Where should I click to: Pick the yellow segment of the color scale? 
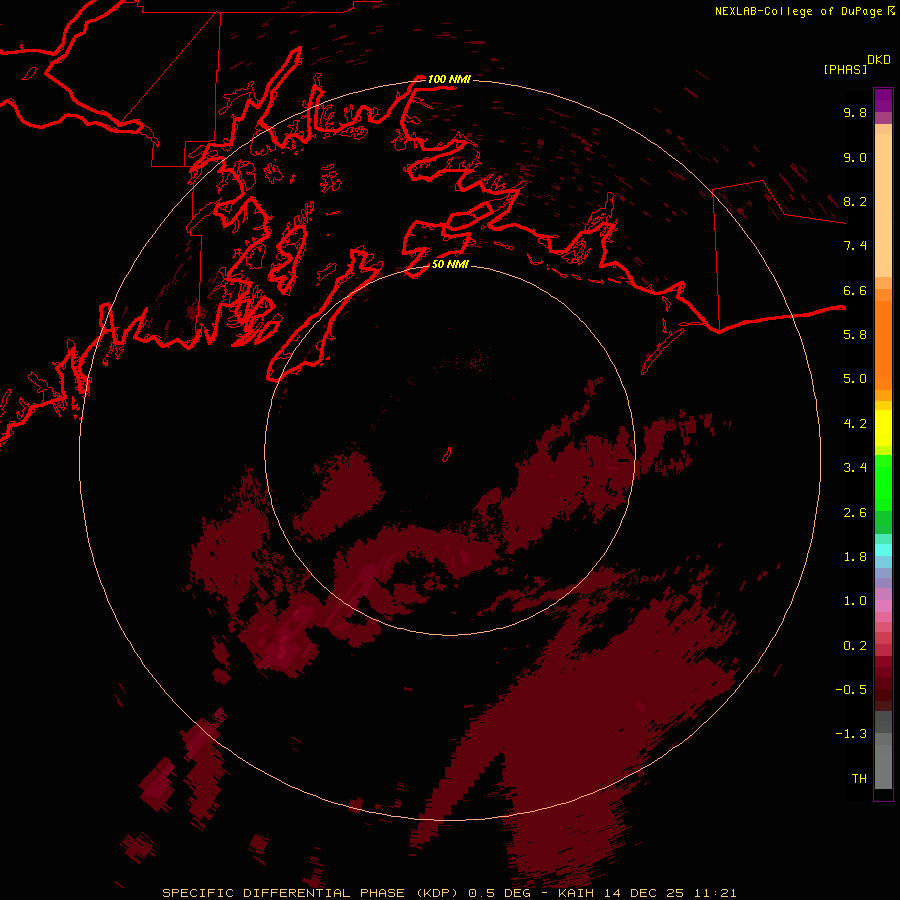coord(883,428)
